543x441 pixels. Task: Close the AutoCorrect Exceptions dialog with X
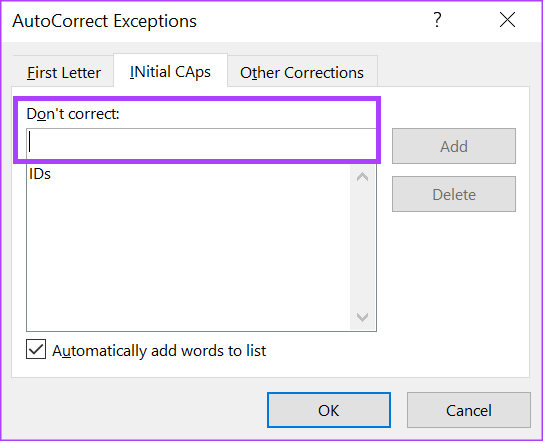(507, 20)
